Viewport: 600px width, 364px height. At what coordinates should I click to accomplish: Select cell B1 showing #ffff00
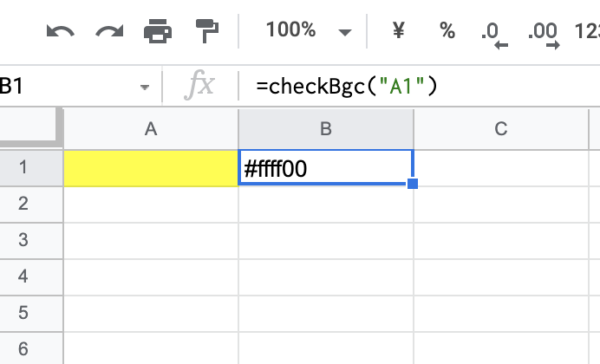click(326, 168)
